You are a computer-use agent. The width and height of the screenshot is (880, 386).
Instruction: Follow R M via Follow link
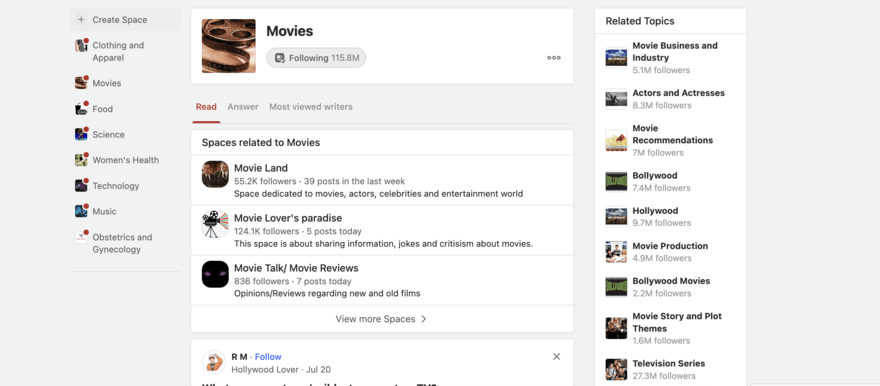point(268,357)
